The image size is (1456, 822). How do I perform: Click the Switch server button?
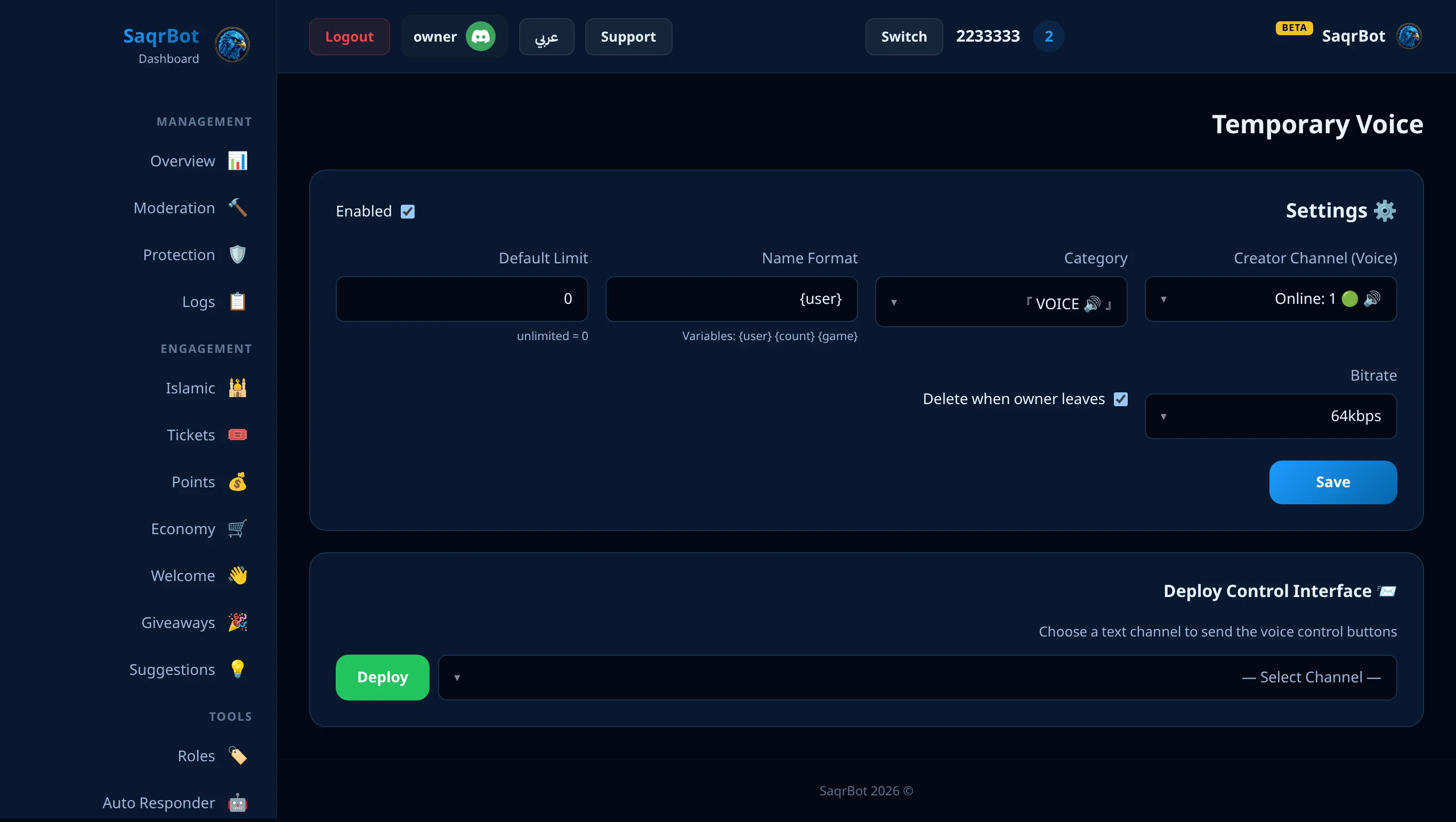904,37
